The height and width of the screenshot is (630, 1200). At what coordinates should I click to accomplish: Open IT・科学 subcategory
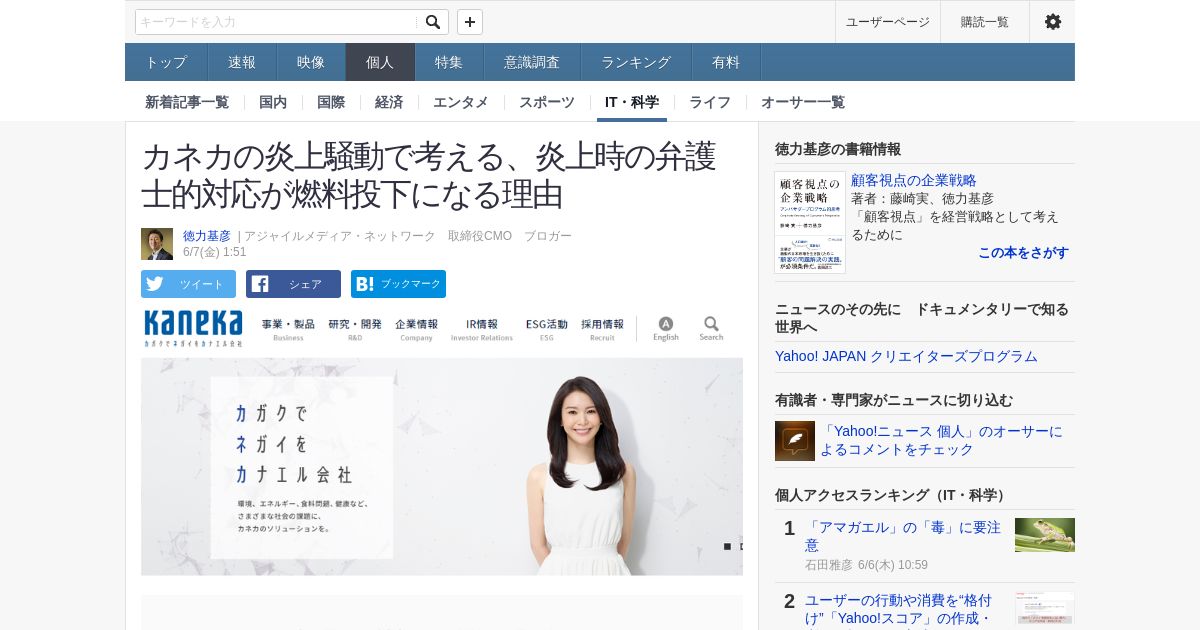[x=632, y=102]
